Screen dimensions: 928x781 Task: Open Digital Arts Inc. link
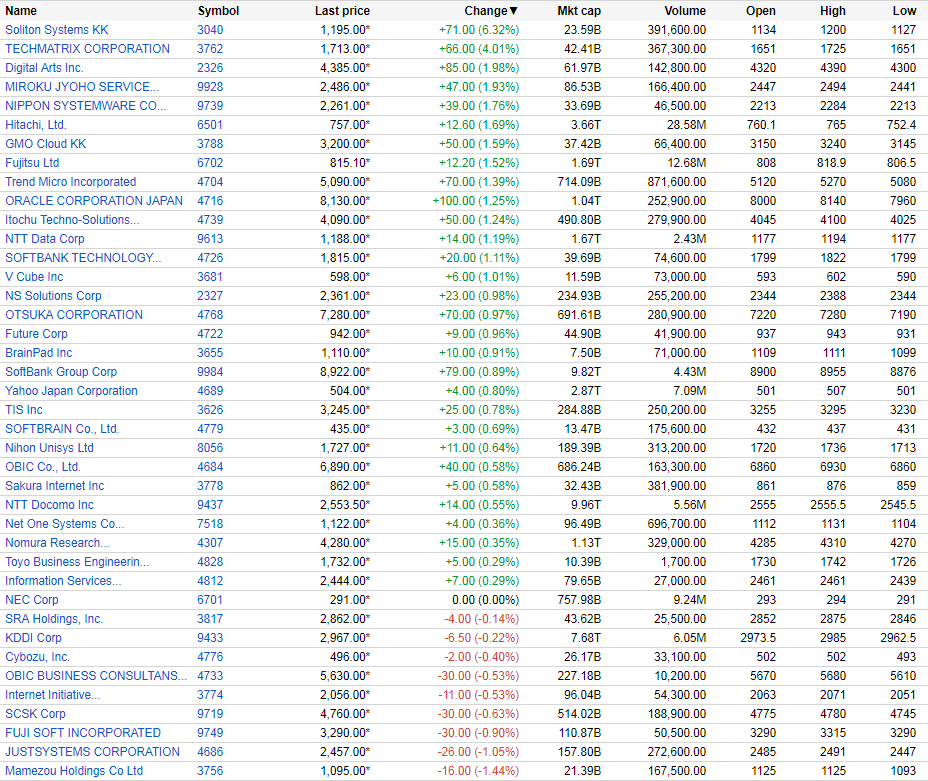tap(44, 67)
